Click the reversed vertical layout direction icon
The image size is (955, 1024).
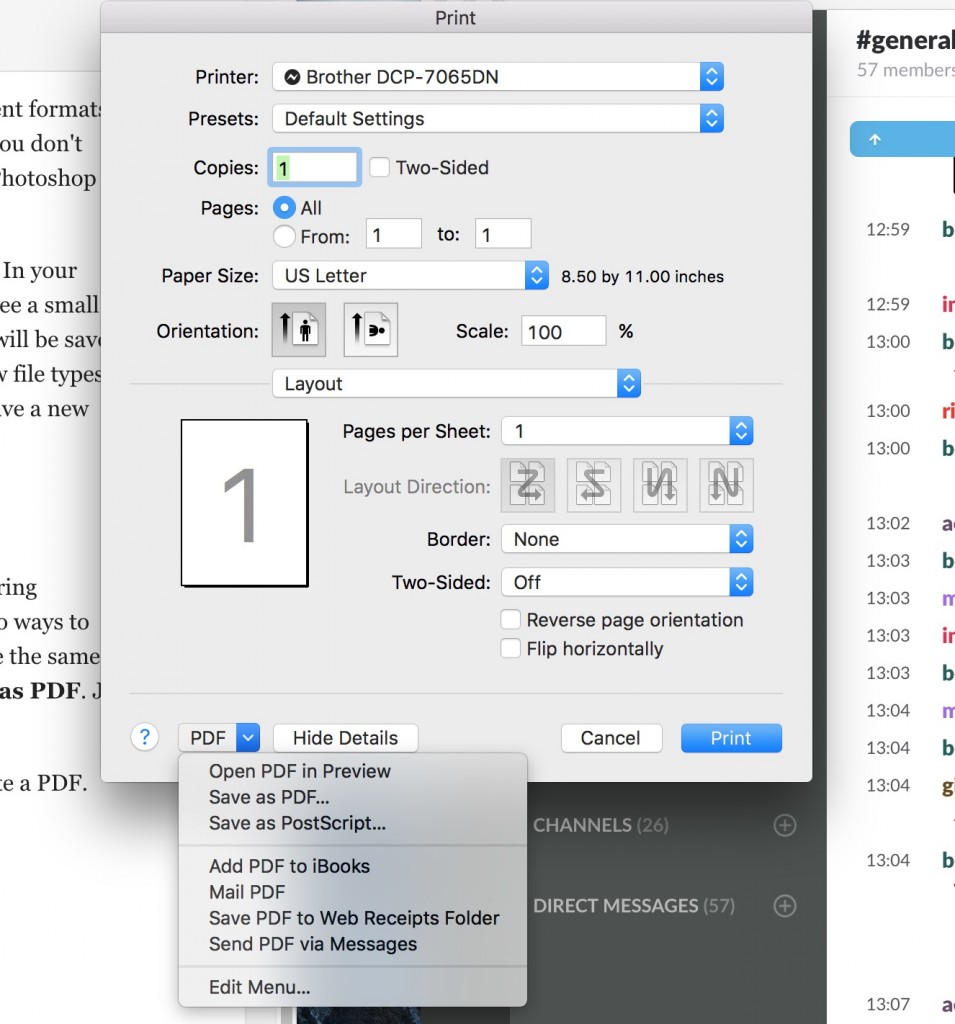coord(726,486)
